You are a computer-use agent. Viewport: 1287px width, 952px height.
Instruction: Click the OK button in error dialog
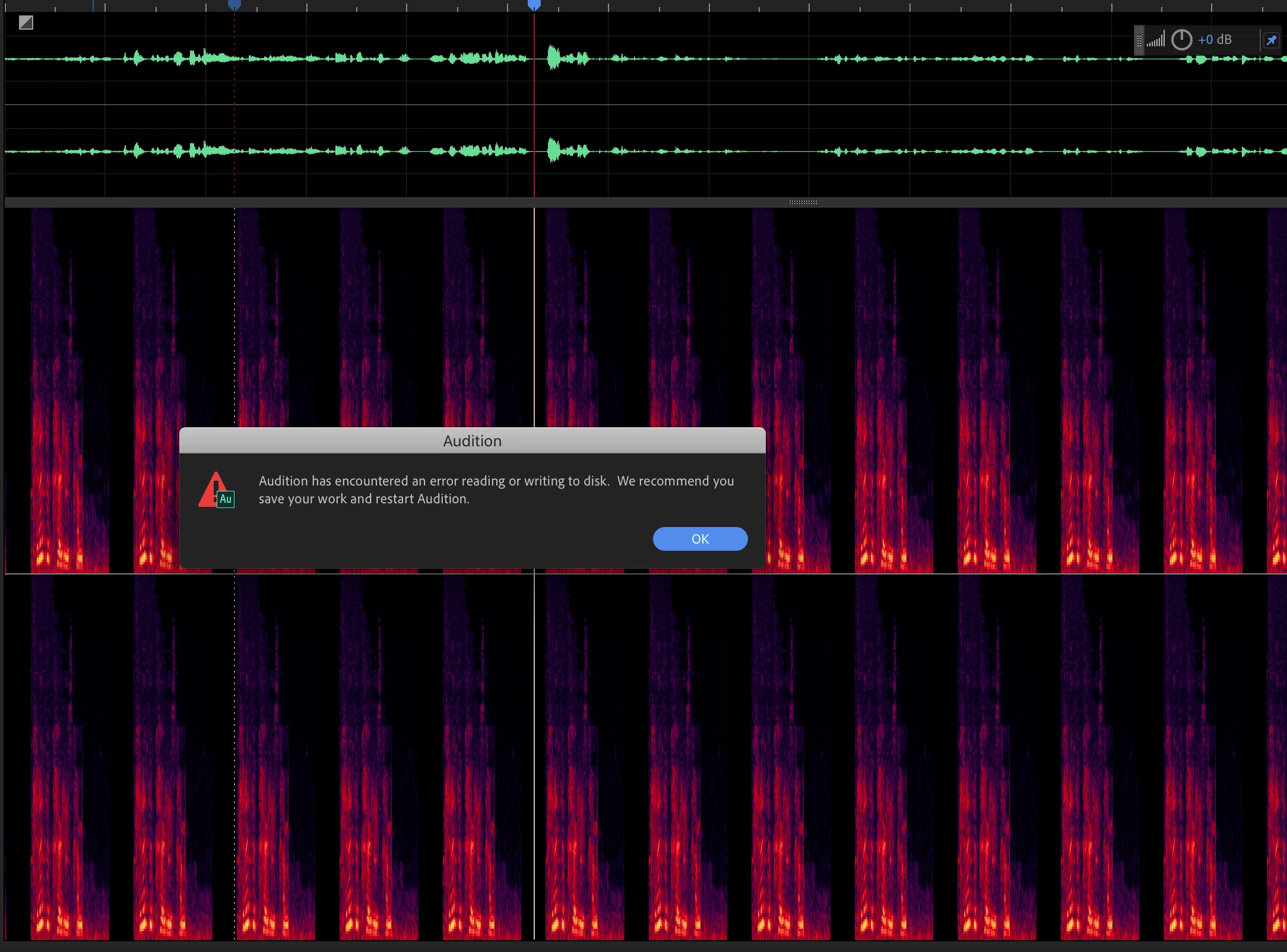pos(700,539)
